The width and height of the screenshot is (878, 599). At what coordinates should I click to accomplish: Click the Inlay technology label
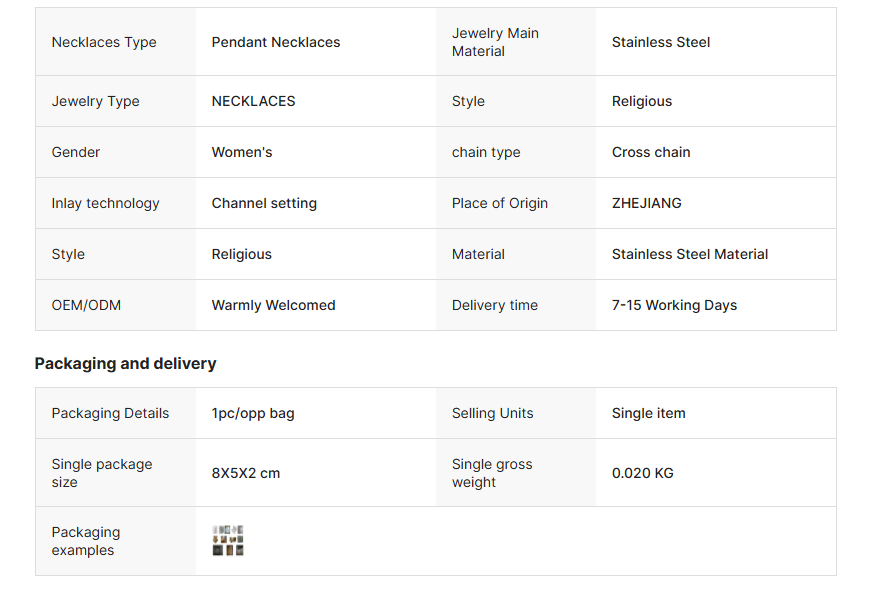tap(105, 203)
